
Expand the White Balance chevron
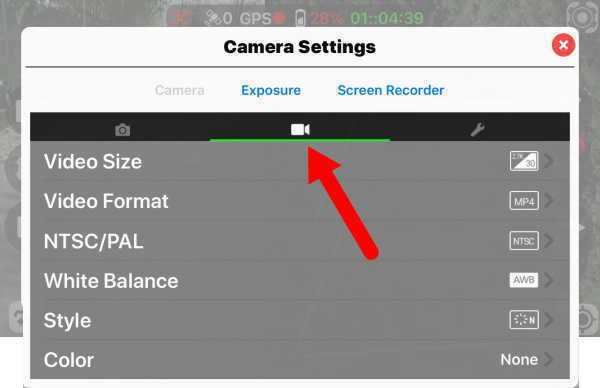tap(549, 280)
